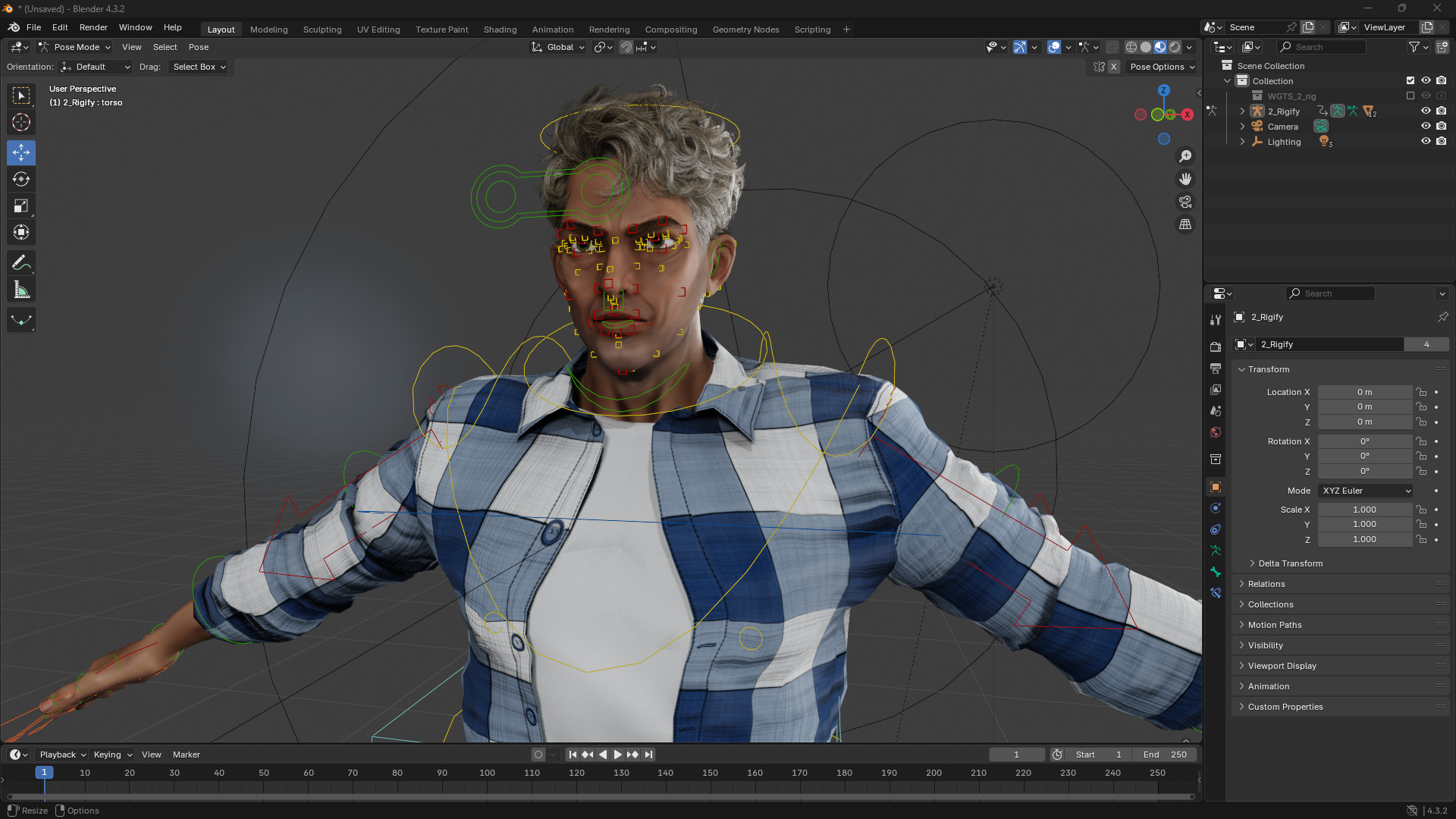The height and width of the screenshot is (819, 1456).
Task: Open the Pose Mode dropdown
Action: 75,47
